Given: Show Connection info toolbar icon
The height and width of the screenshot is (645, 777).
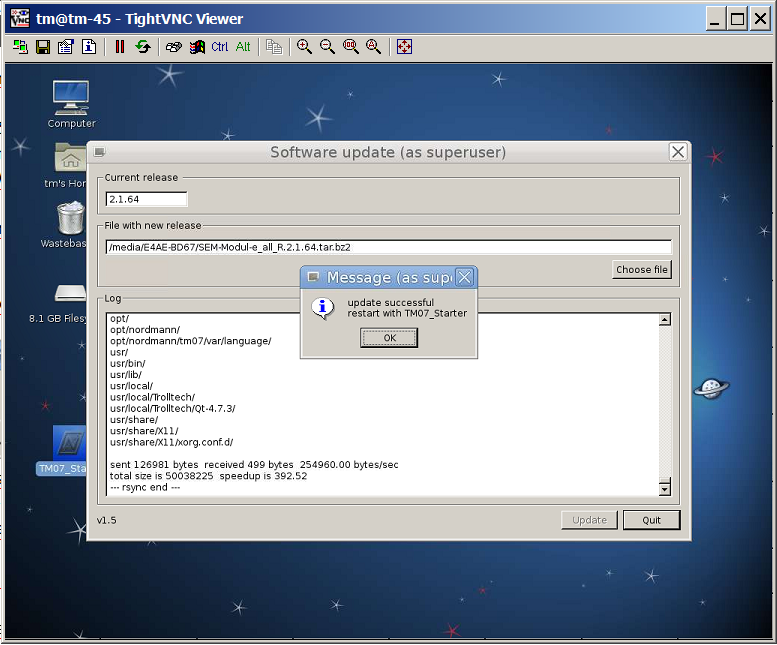Looking at the screenshot, I should pos(89,47).
